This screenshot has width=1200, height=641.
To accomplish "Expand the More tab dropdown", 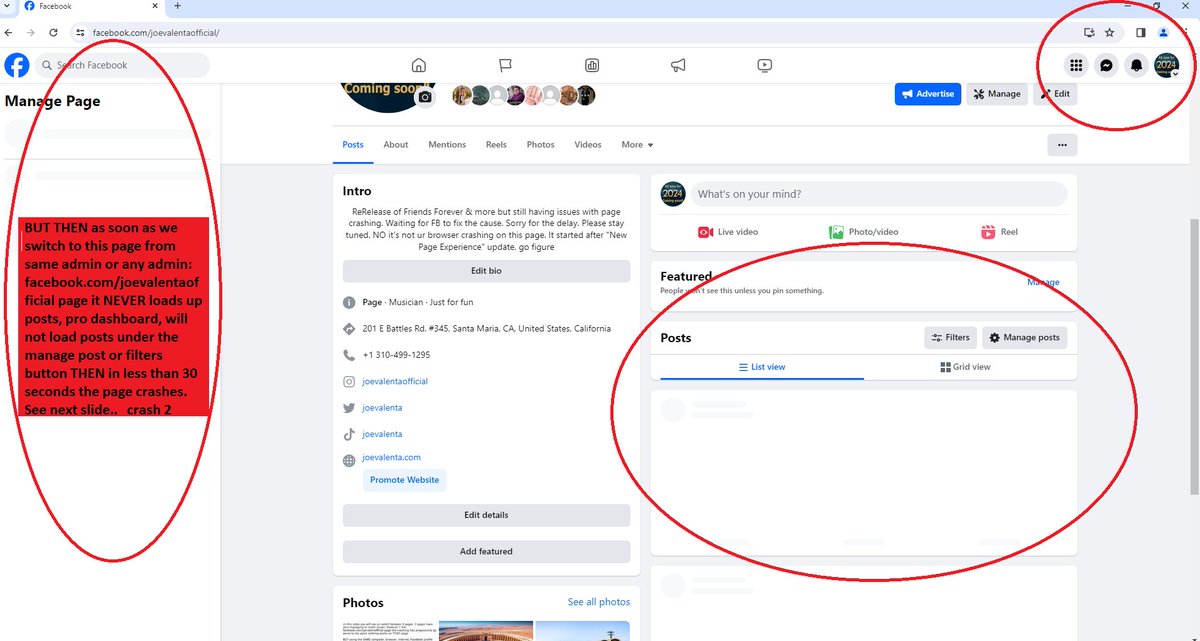I will [637, 145].
